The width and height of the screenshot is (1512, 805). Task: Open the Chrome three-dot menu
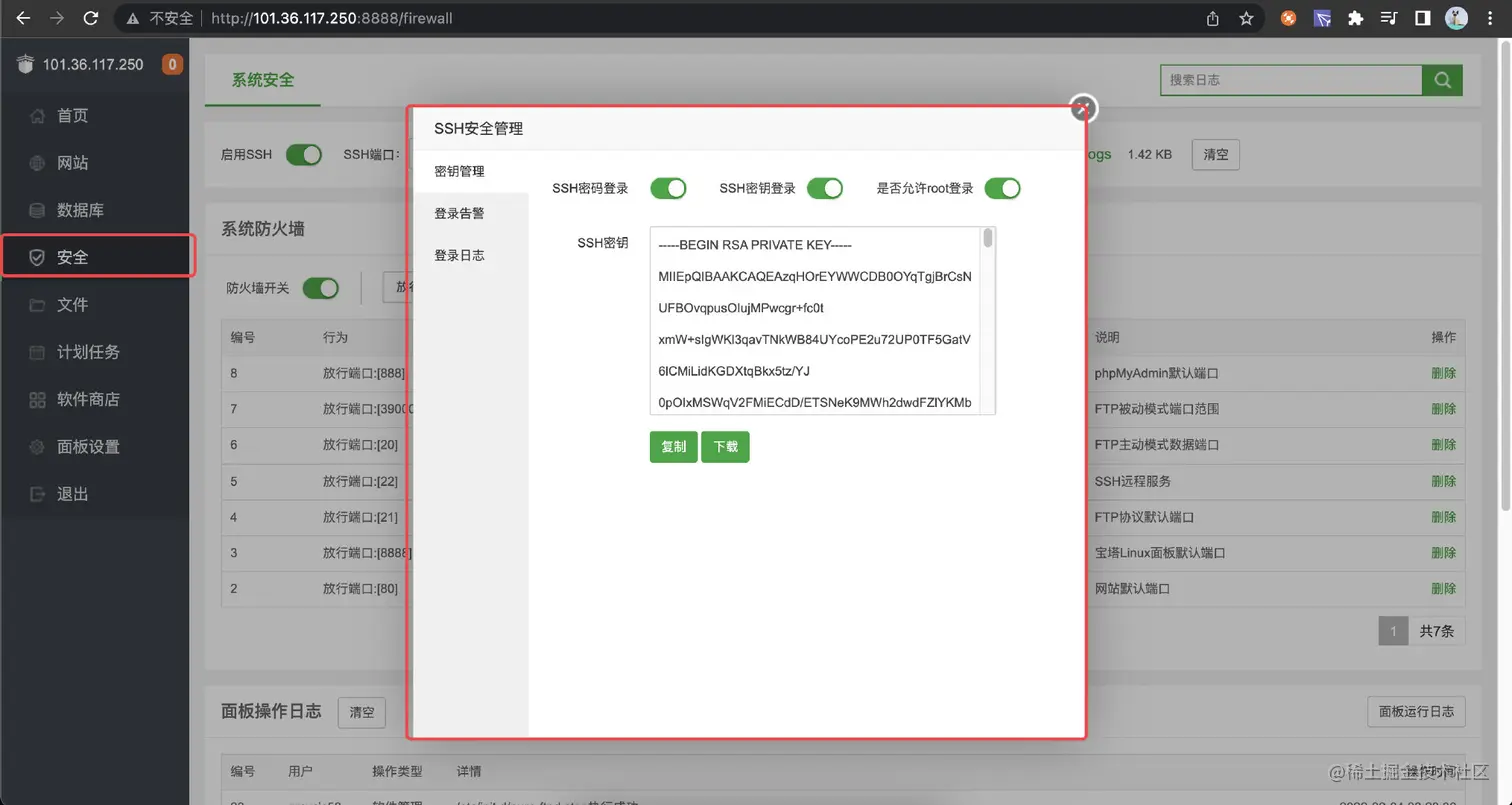(1490, 18)
